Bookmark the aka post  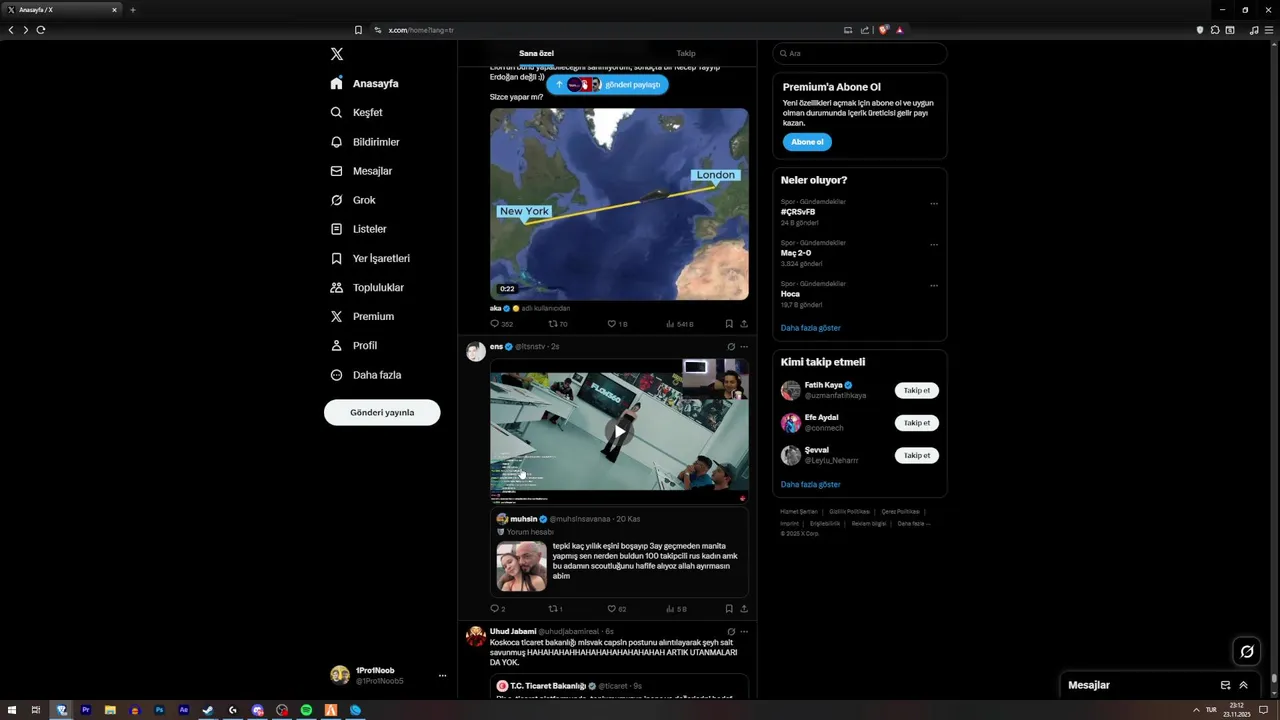click(729, 324)
